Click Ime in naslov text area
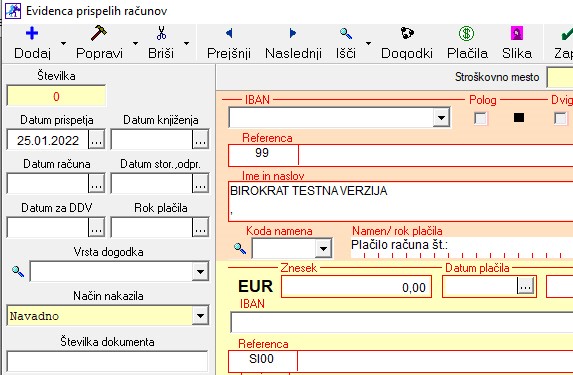This screenshot has width=573, height=375. click(x=401, y=201)
